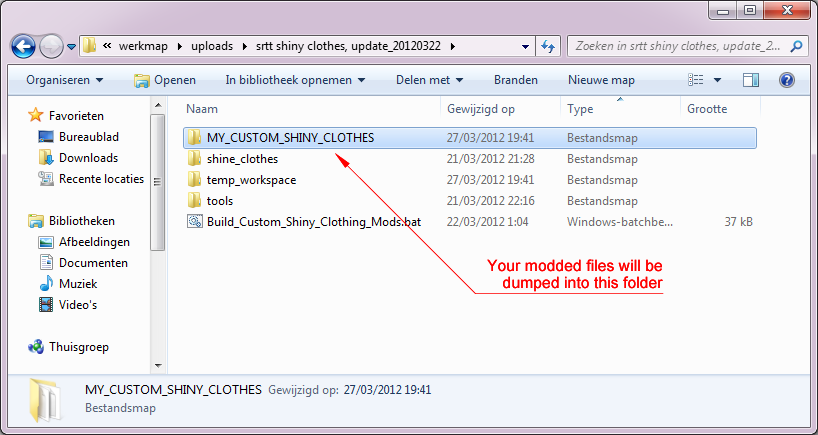Click the navigation pane vertical scrollbar
Image resolution: width=818 pixels, height=435 pixels.
tap(158, 200)
